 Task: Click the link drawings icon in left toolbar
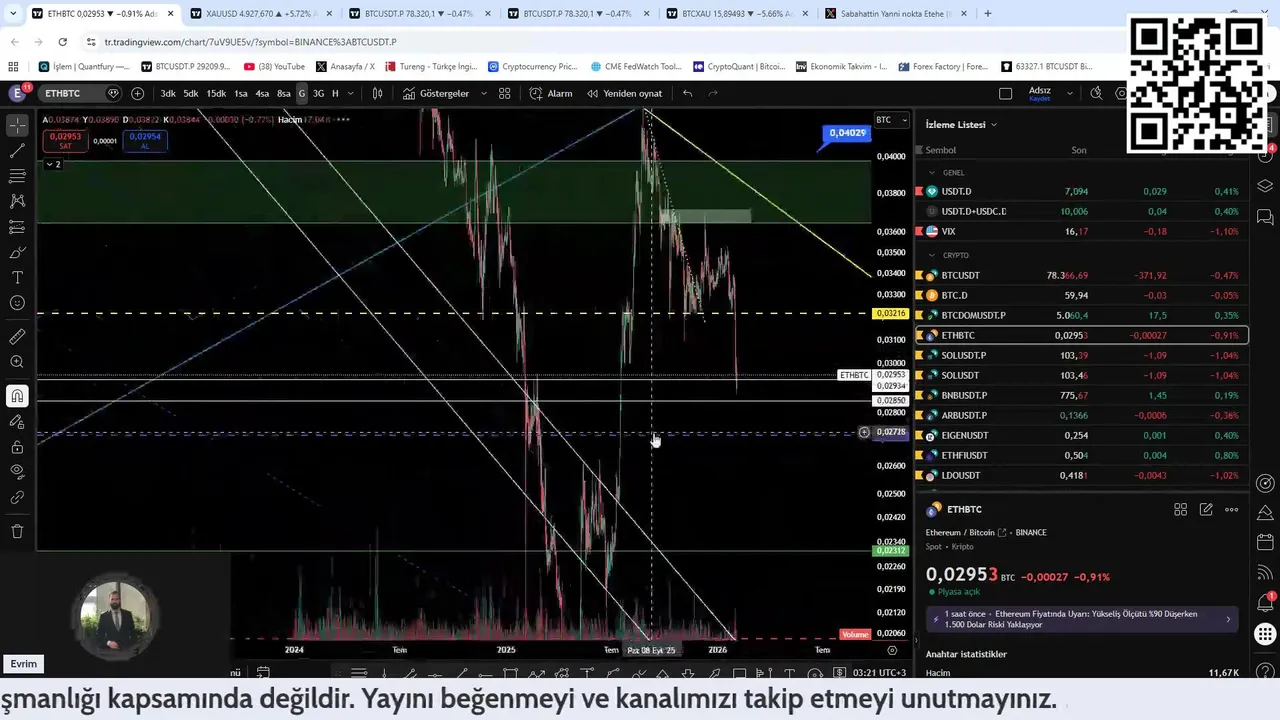17,497
